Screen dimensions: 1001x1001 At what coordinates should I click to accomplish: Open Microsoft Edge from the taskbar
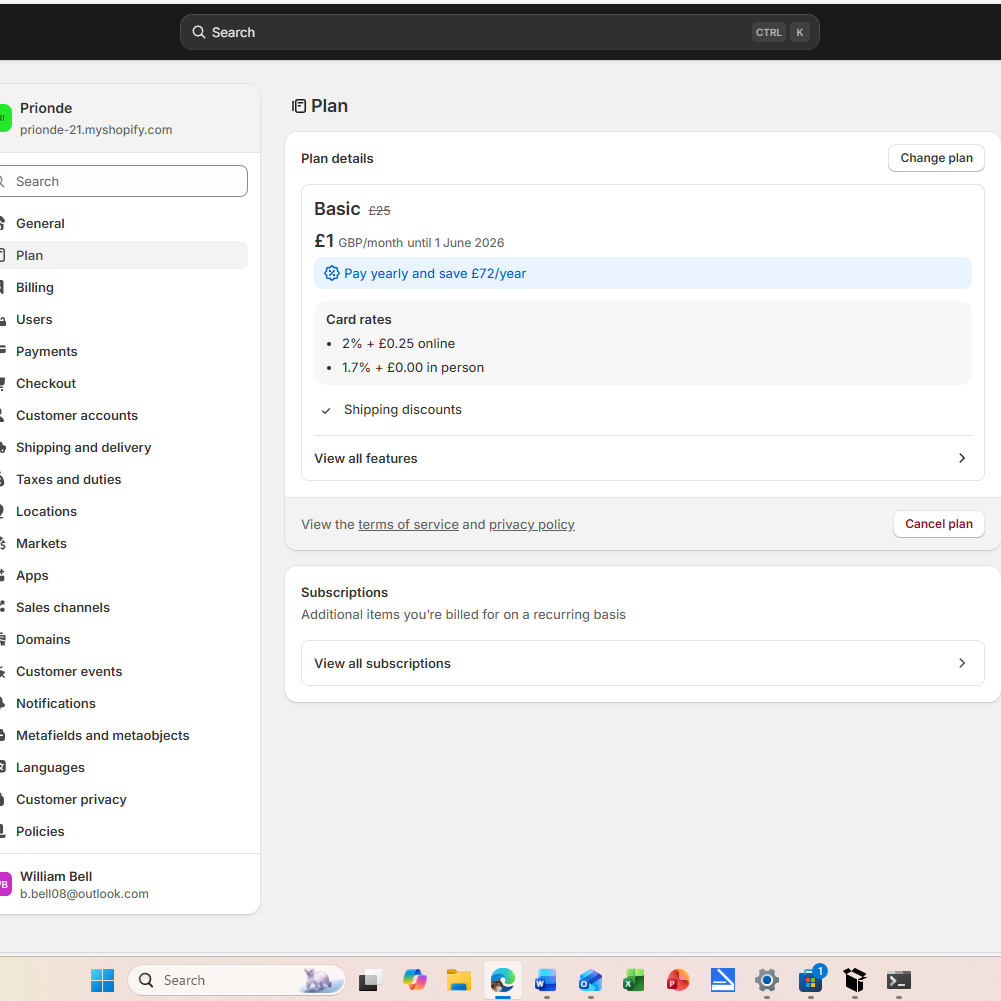502,980
